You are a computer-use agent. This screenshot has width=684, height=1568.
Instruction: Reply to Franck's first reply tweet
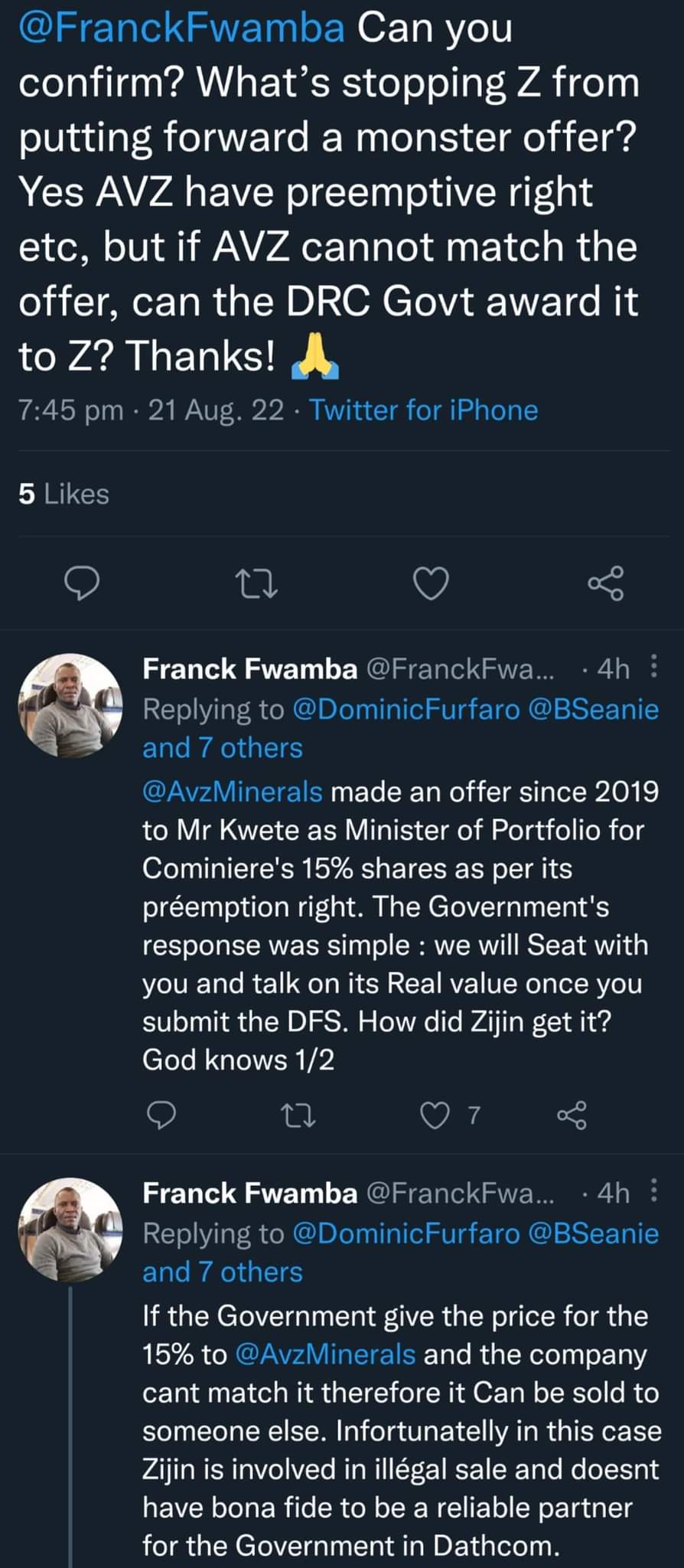click(x=161, y=1115)
